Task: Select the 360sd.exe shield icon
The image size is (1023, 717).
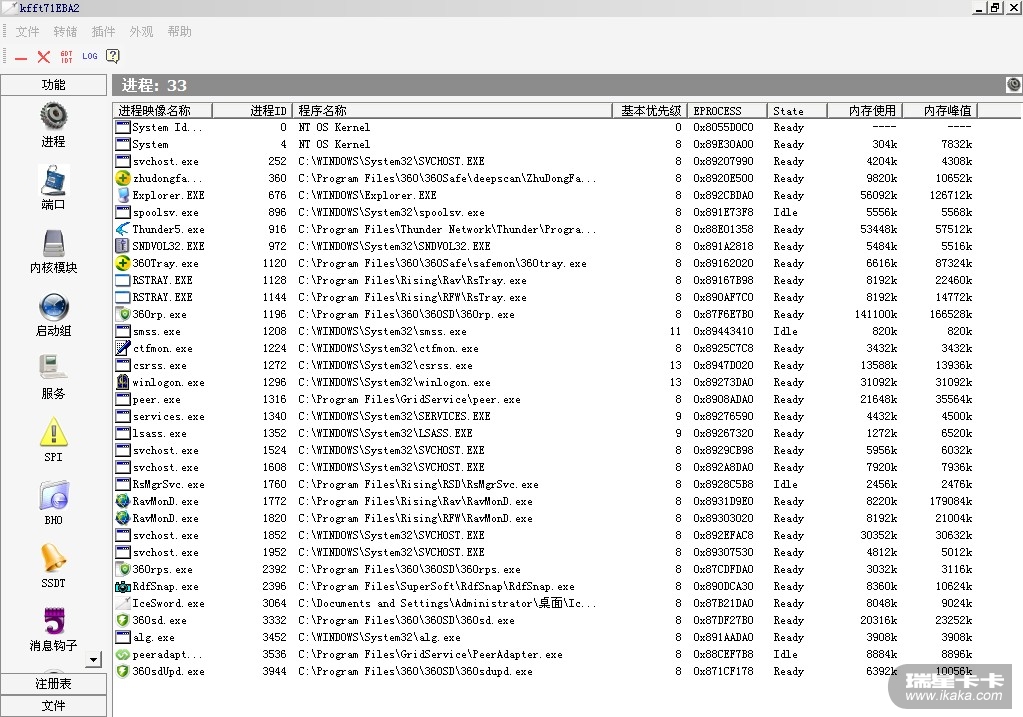Action: (x=122, y=620)
